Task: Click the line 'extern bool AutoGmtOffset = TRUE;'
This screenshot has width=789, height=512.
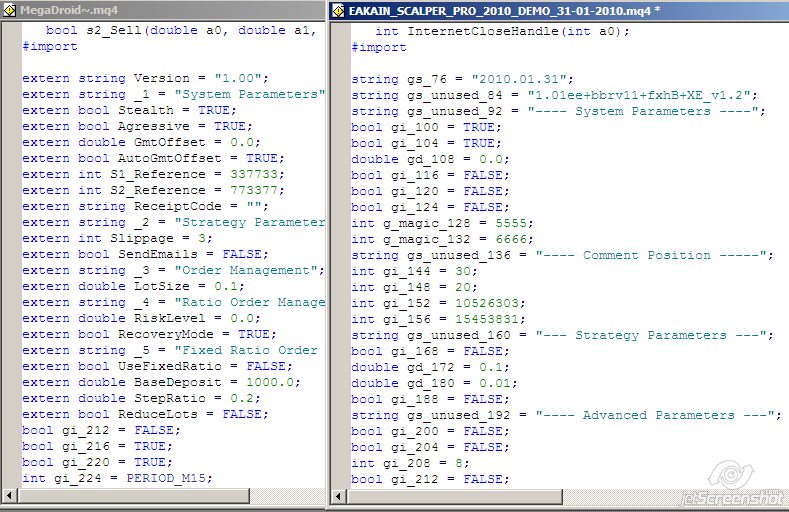Action: pos(153,158)
